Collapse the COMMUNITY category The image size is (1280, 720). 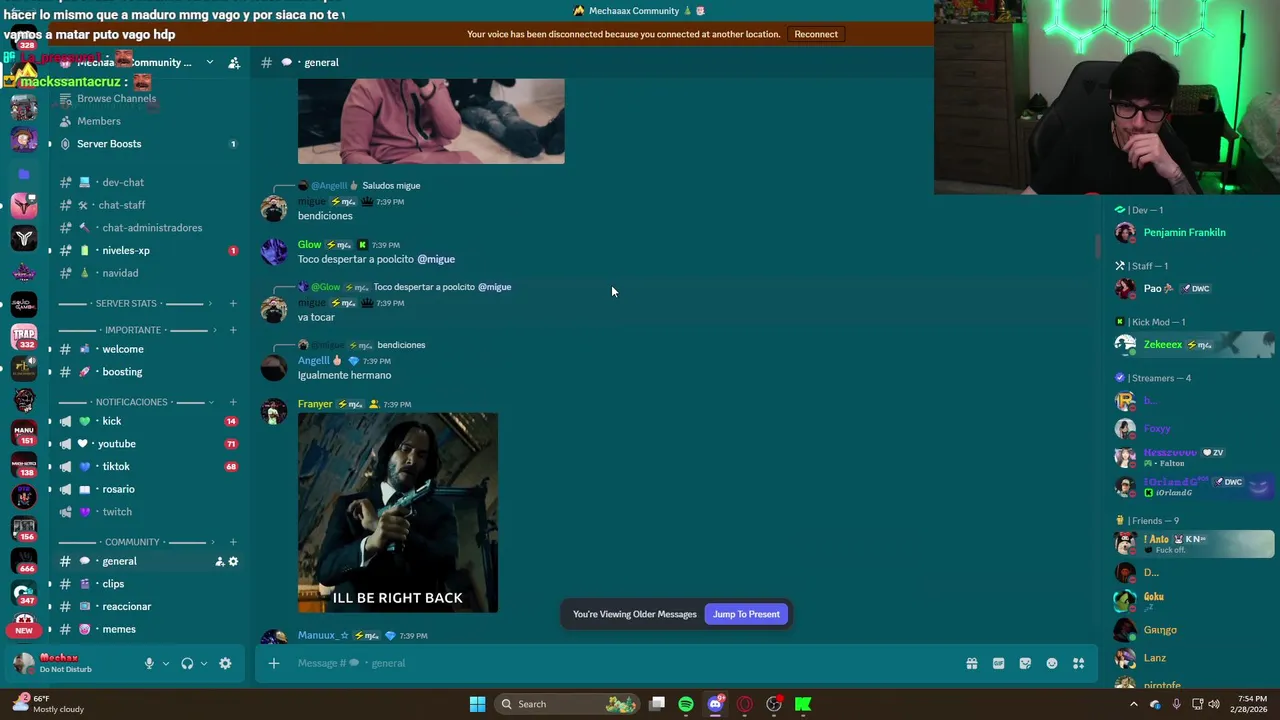tap(131, 542)
